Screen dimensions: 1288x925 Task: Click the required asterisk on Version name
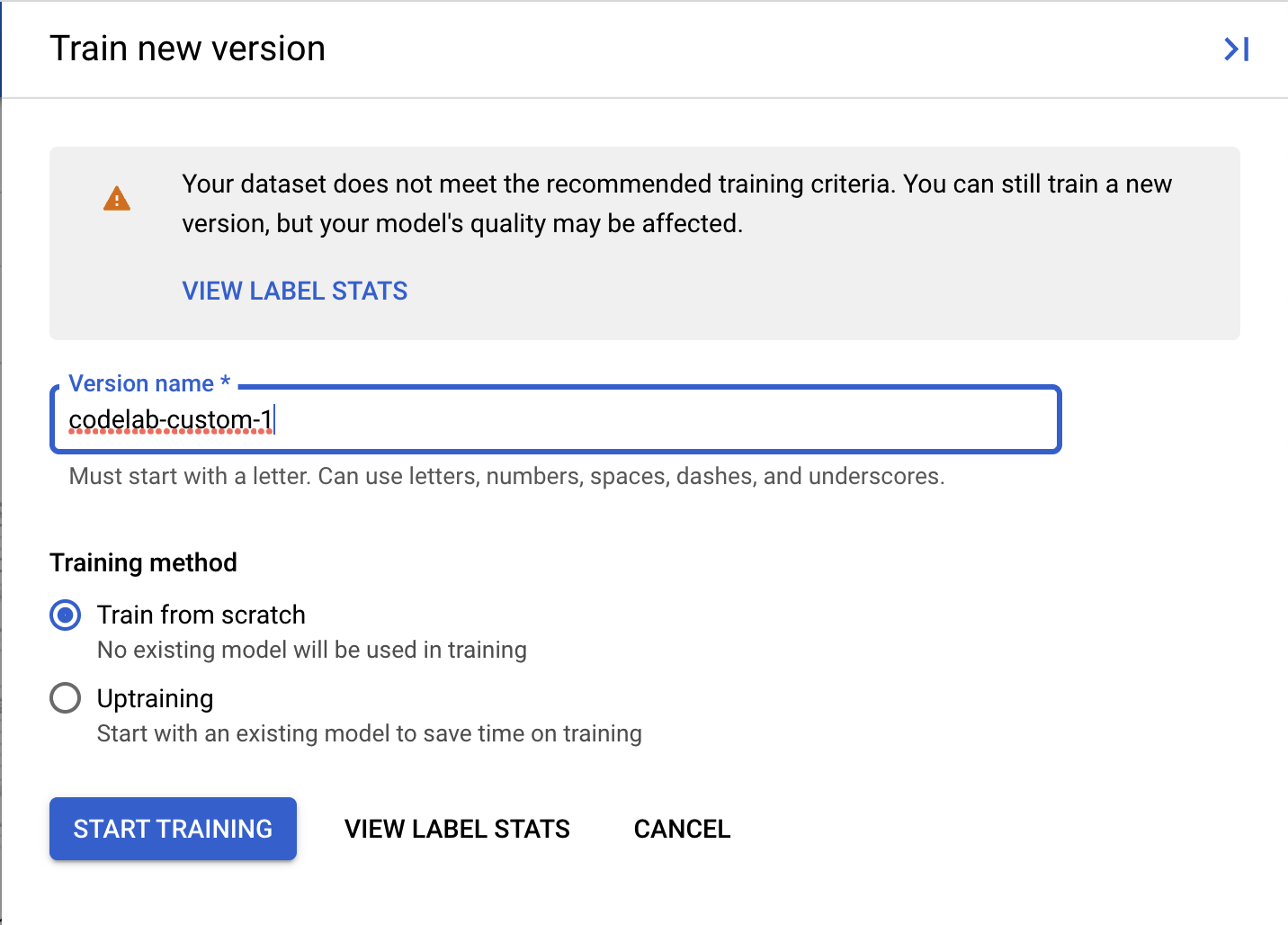tap(225, 382)
